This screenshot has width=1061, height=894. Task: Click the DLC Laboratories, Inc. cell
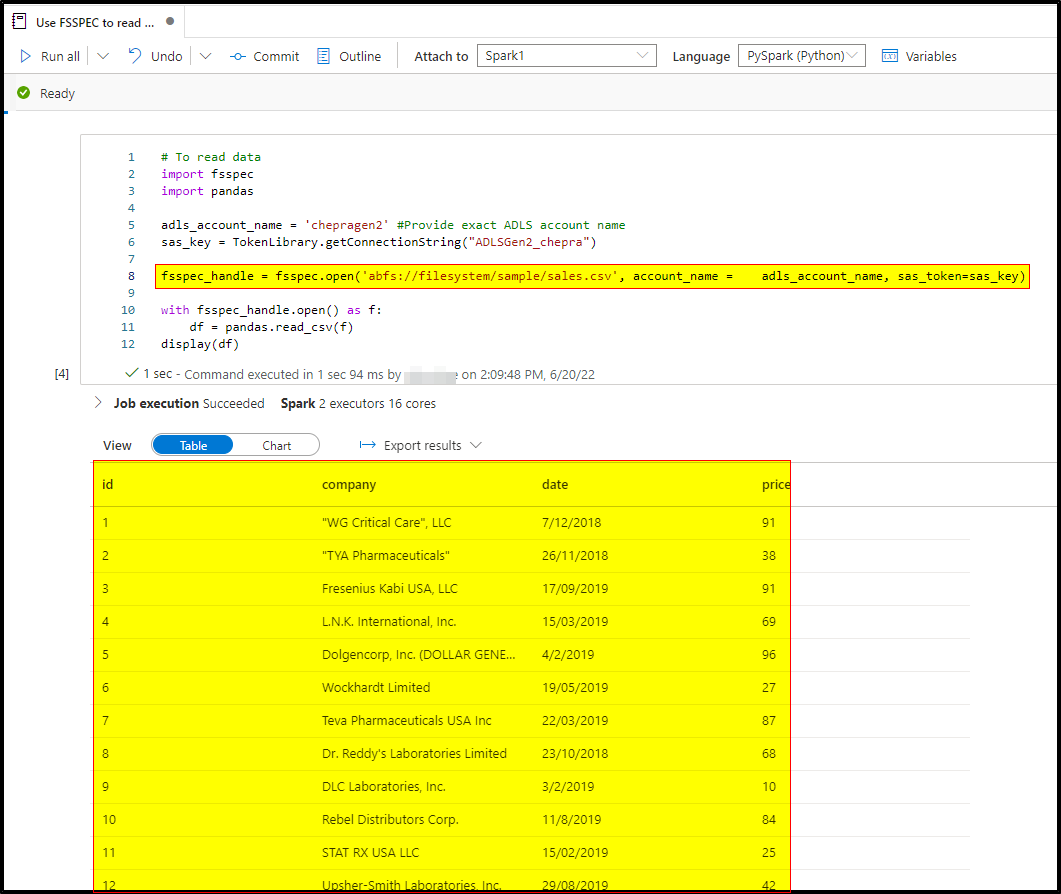[384, 786]
